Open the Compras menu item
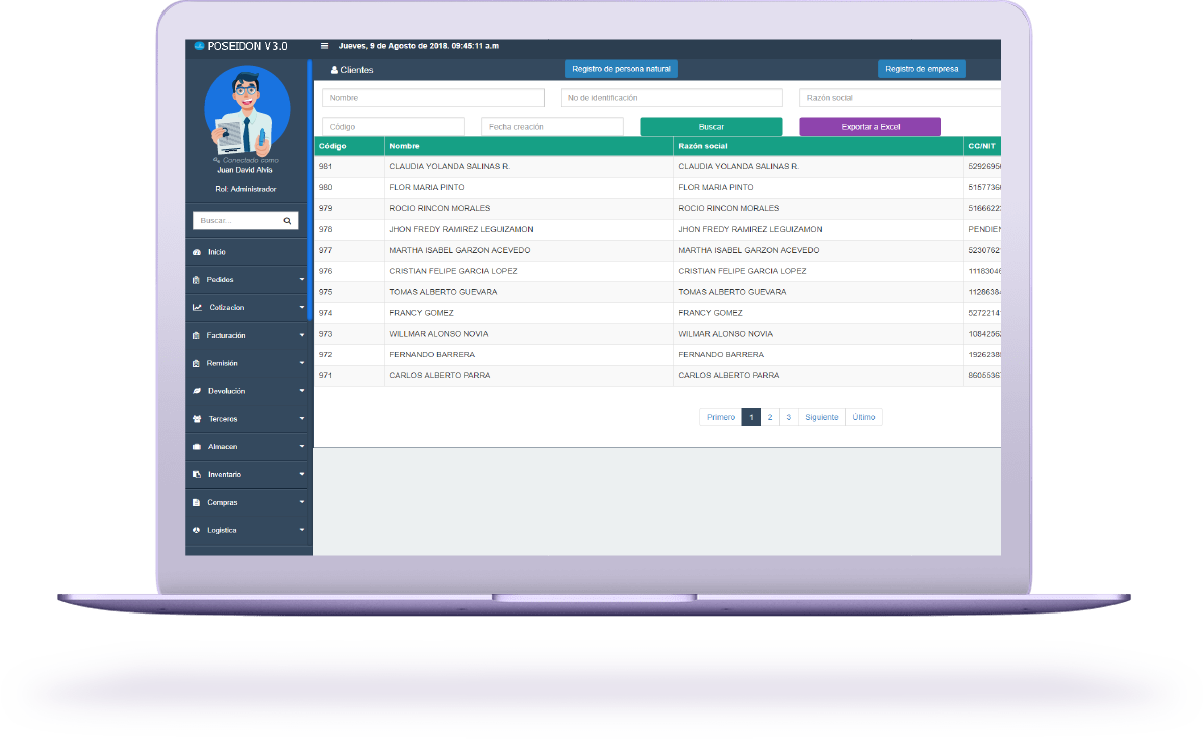The image size is (1204, 739). pos(222,502)
